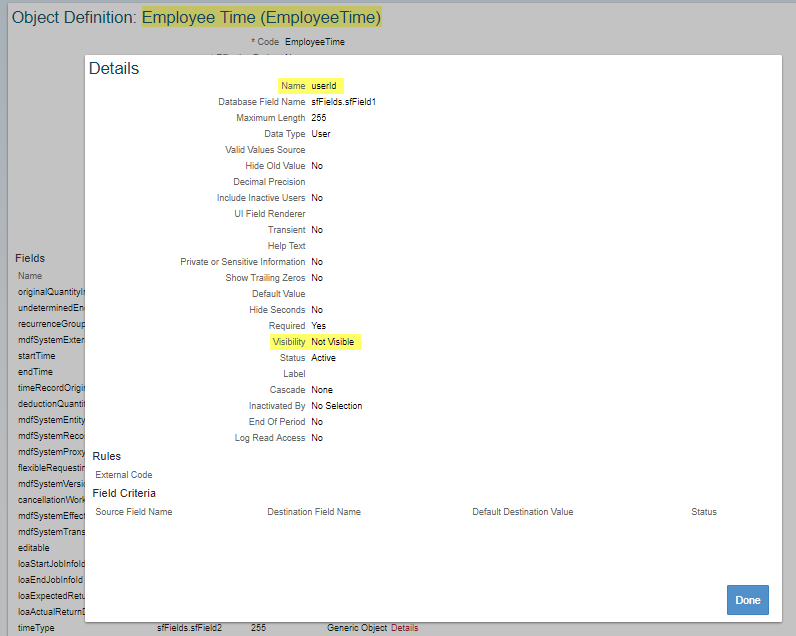Screen dimensions: 796x636
Task: Click the External Code column header
Action: (x=124, y=475)
